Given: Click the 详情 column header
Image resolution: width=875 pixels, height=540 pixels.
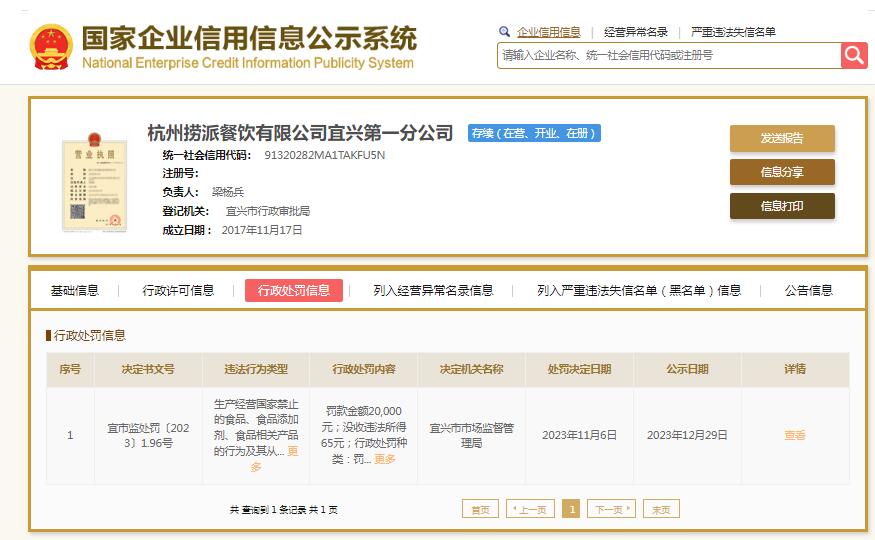Looking at the screenshot, I should coord(795,369).
